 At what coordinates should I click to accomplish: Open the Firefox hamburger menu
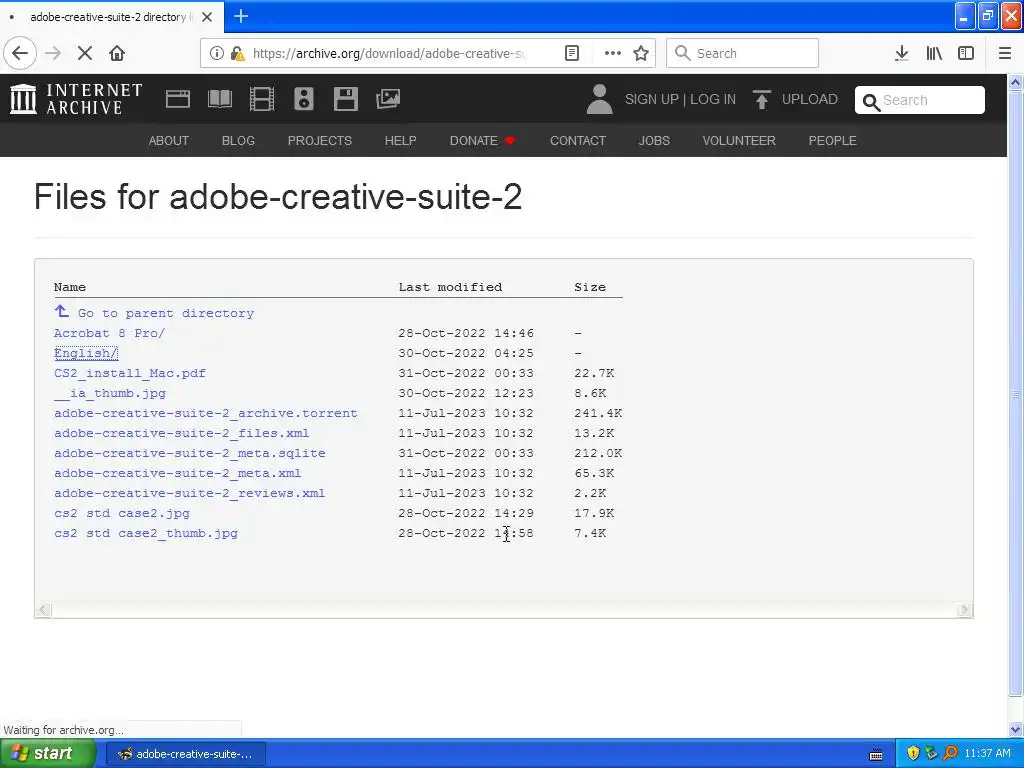[x=1005, y=53]
